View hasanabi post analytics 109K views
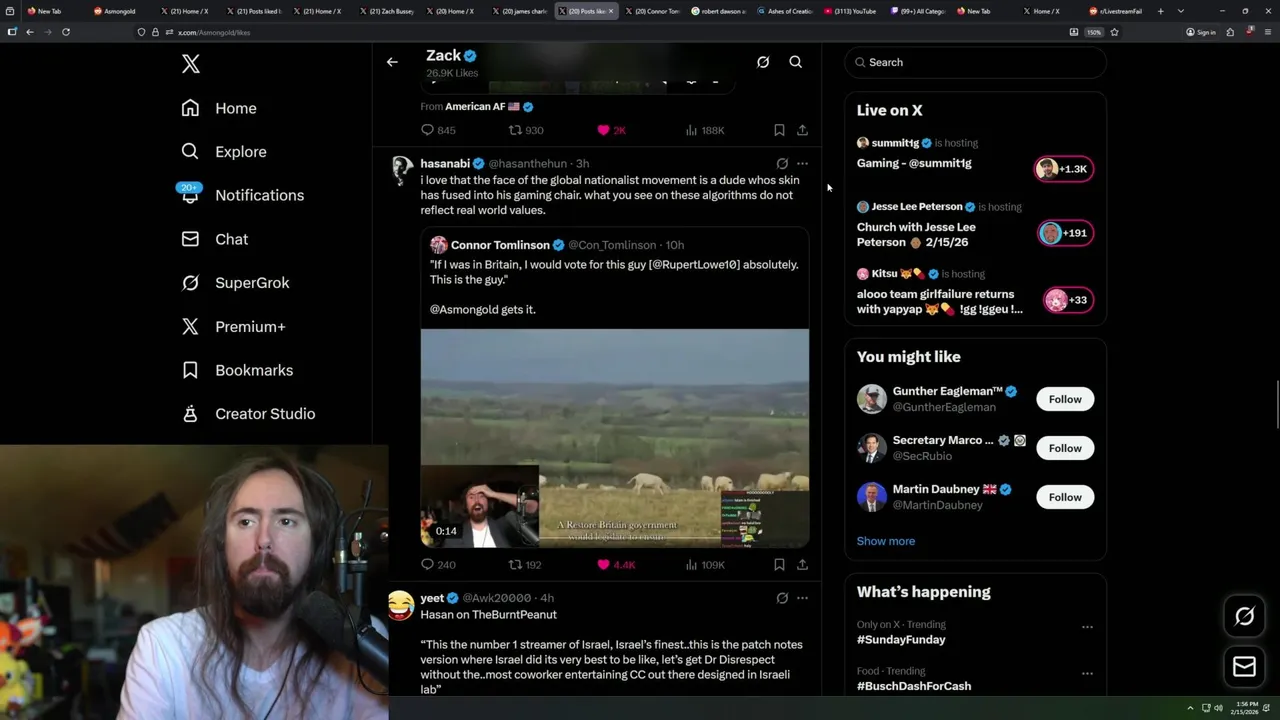This screenshot has width=1280, height=720. click(x=705, y=565)
